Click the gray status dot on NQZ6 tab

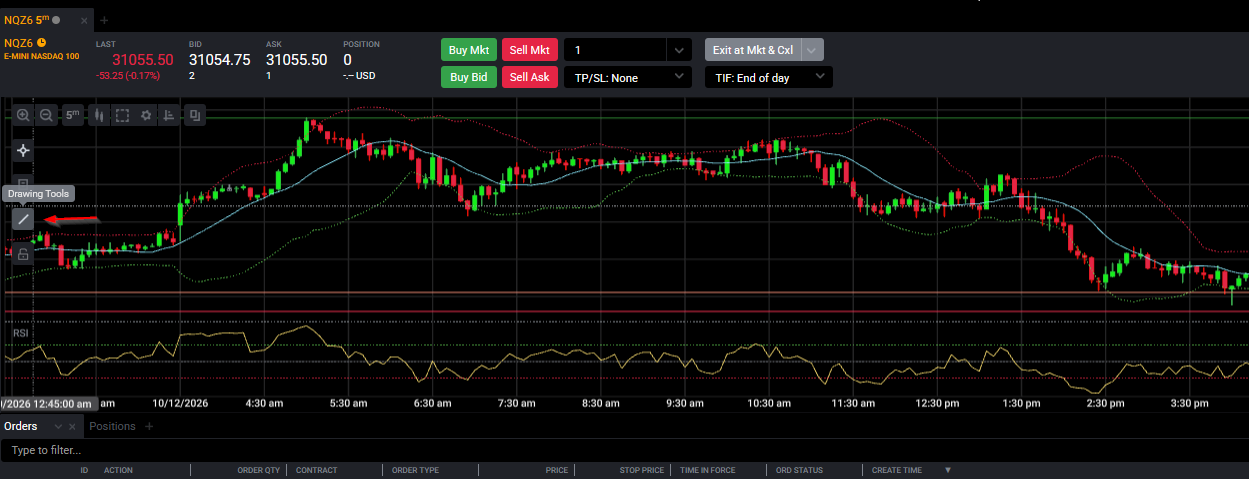56,20
